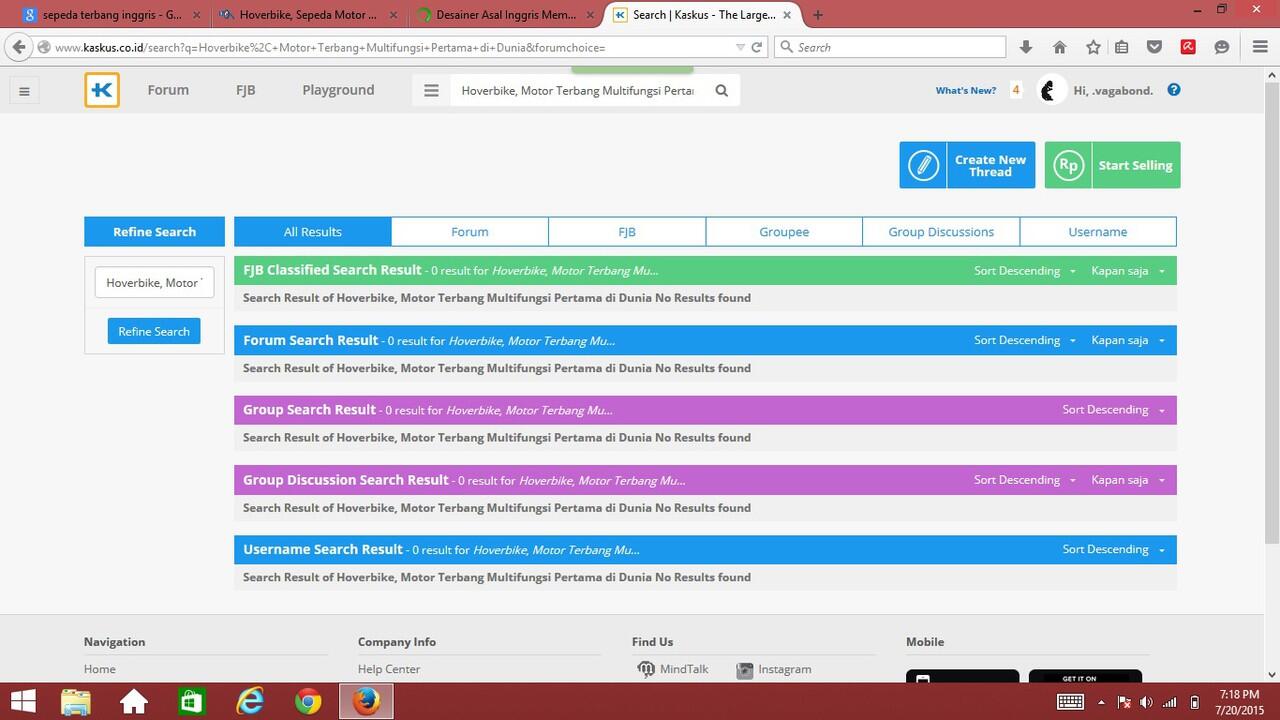The width and height of the screenshot is (1280, 720).
Task: Open Forum Search Result Kapan saja dropdown
Action: click(x=1128, y=340)
